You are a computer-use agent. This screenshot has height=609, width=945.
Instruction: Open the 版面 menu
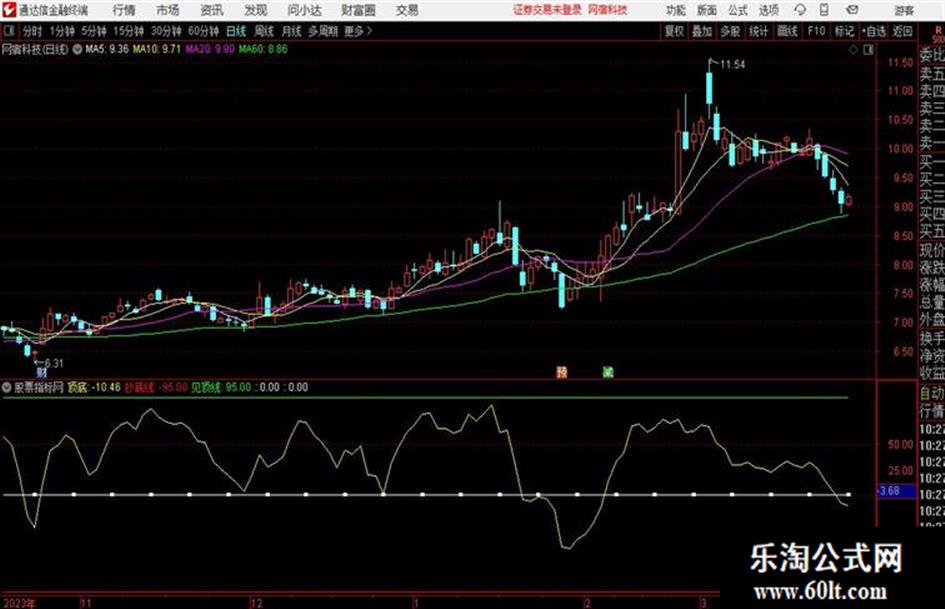pos(706,10)
